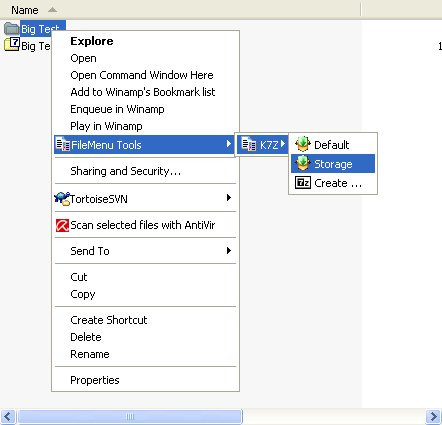The height and width of the screenshot is (425, 442).
Task: Click the Default entry's green download icon
Action: [303, 144]
